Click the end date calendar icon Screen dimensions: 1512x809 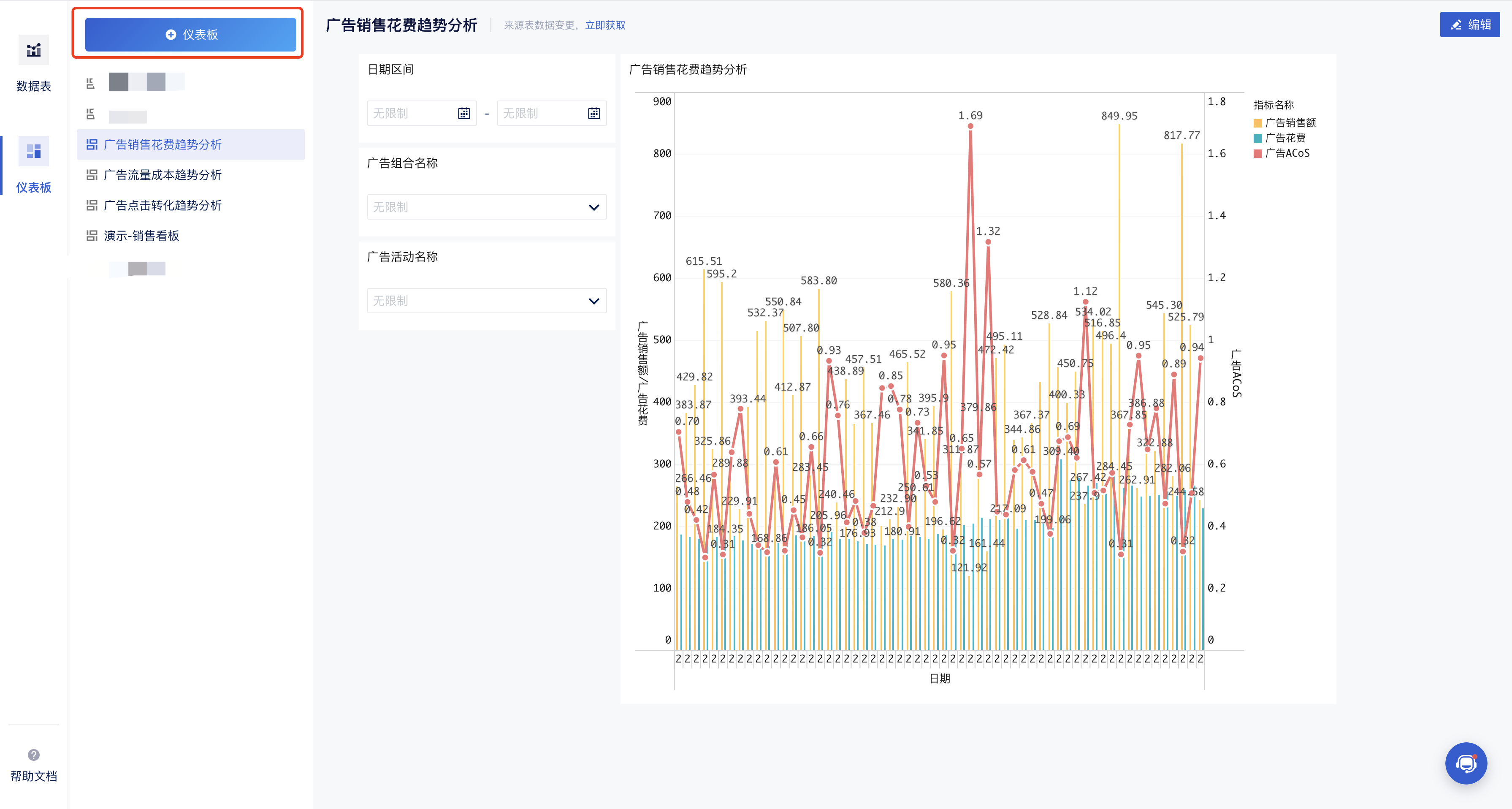point(593,113)
